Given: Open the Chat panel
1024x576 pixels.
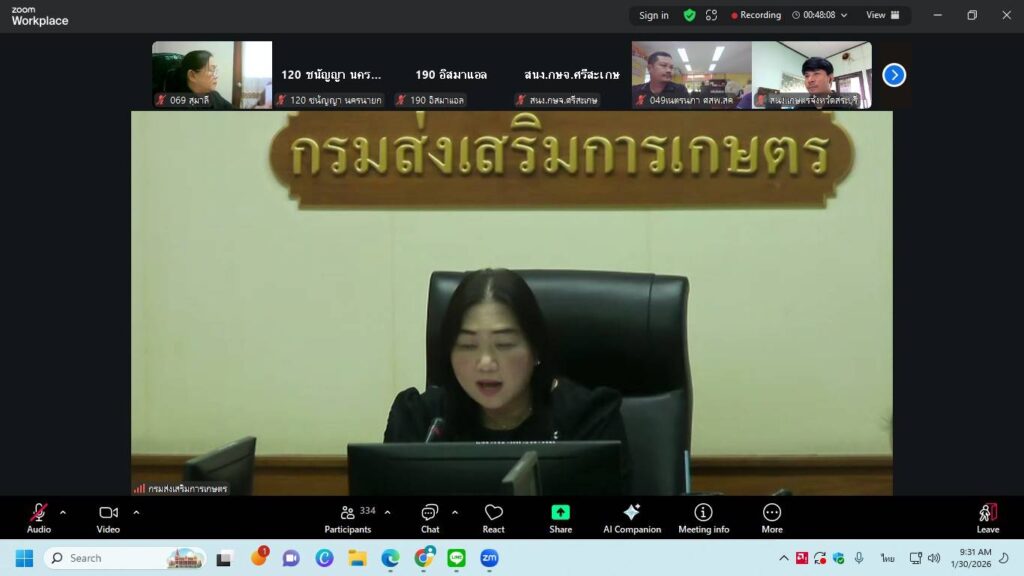Looking at the screenshot, I should pyautogui.click(x=430, y=517).
